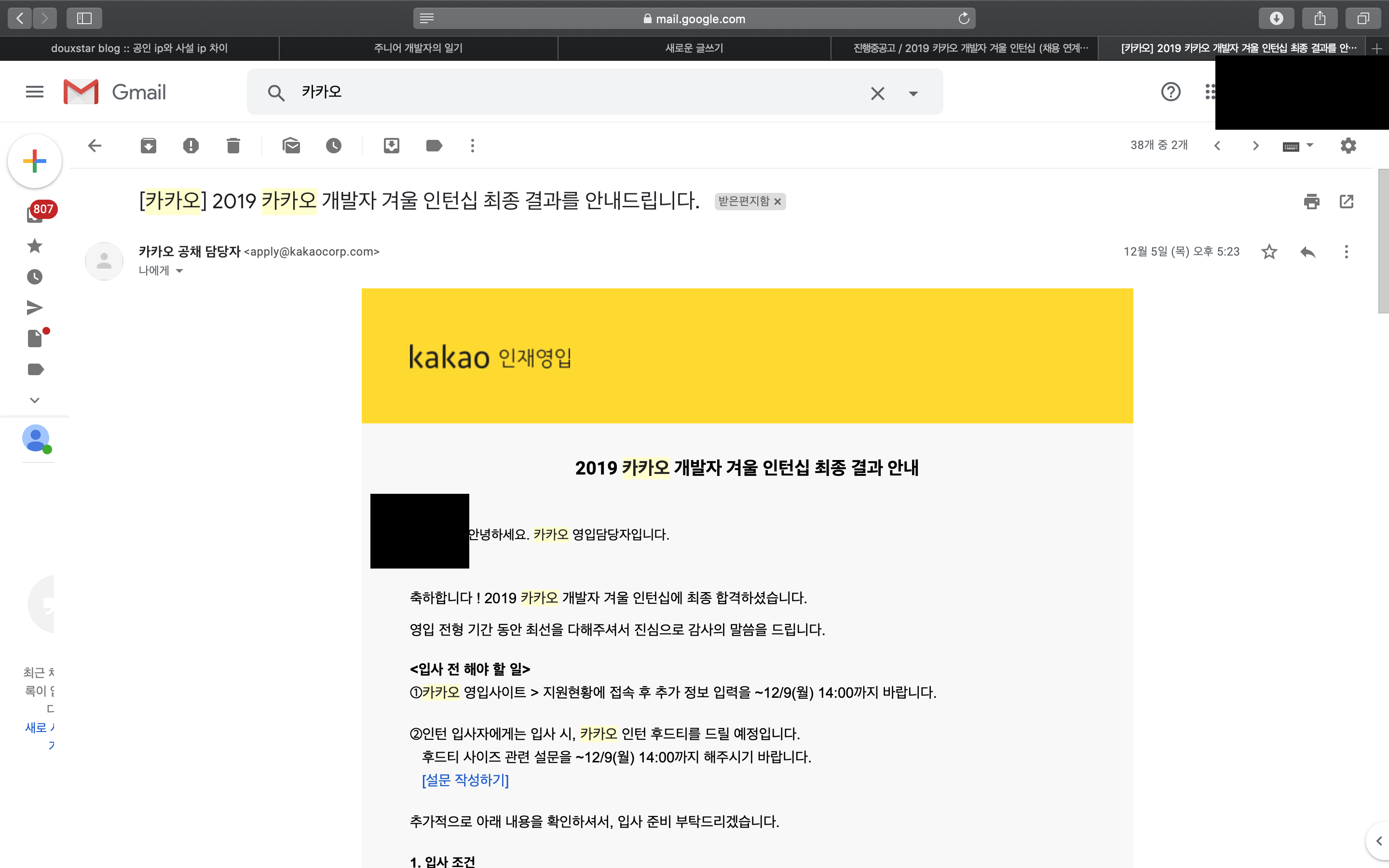Reply using the reply arrow icon
1389x868 pixels.
(x=1307, y=251)
